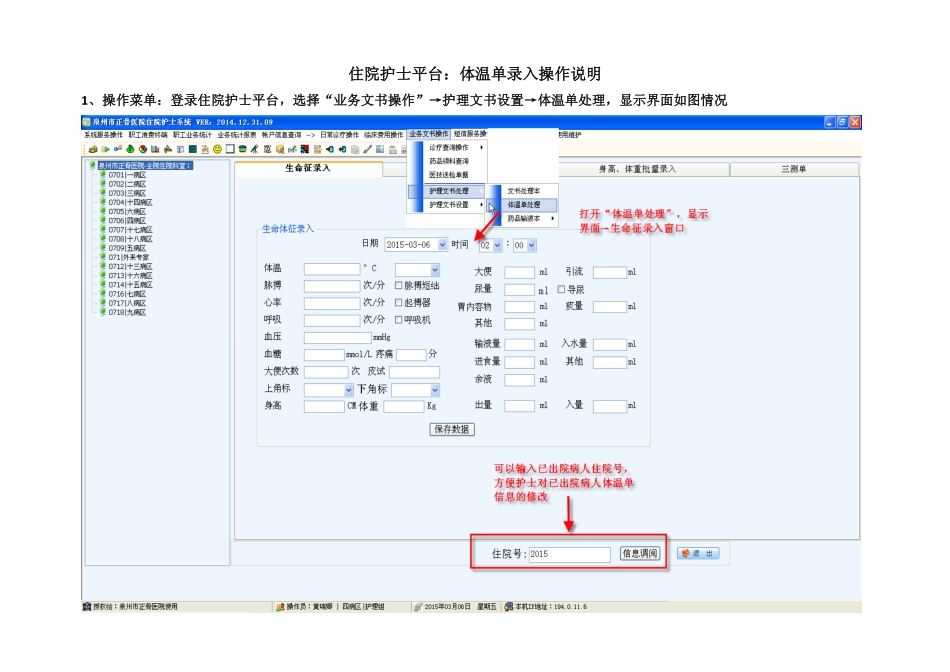Click the small picture toolbar icon

380,149
